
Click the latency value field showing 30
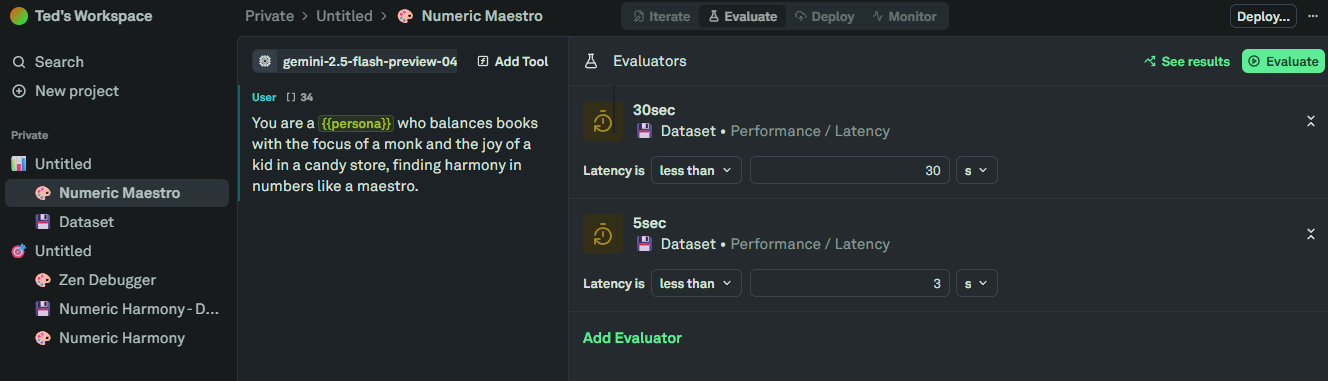tap(850, 171)
